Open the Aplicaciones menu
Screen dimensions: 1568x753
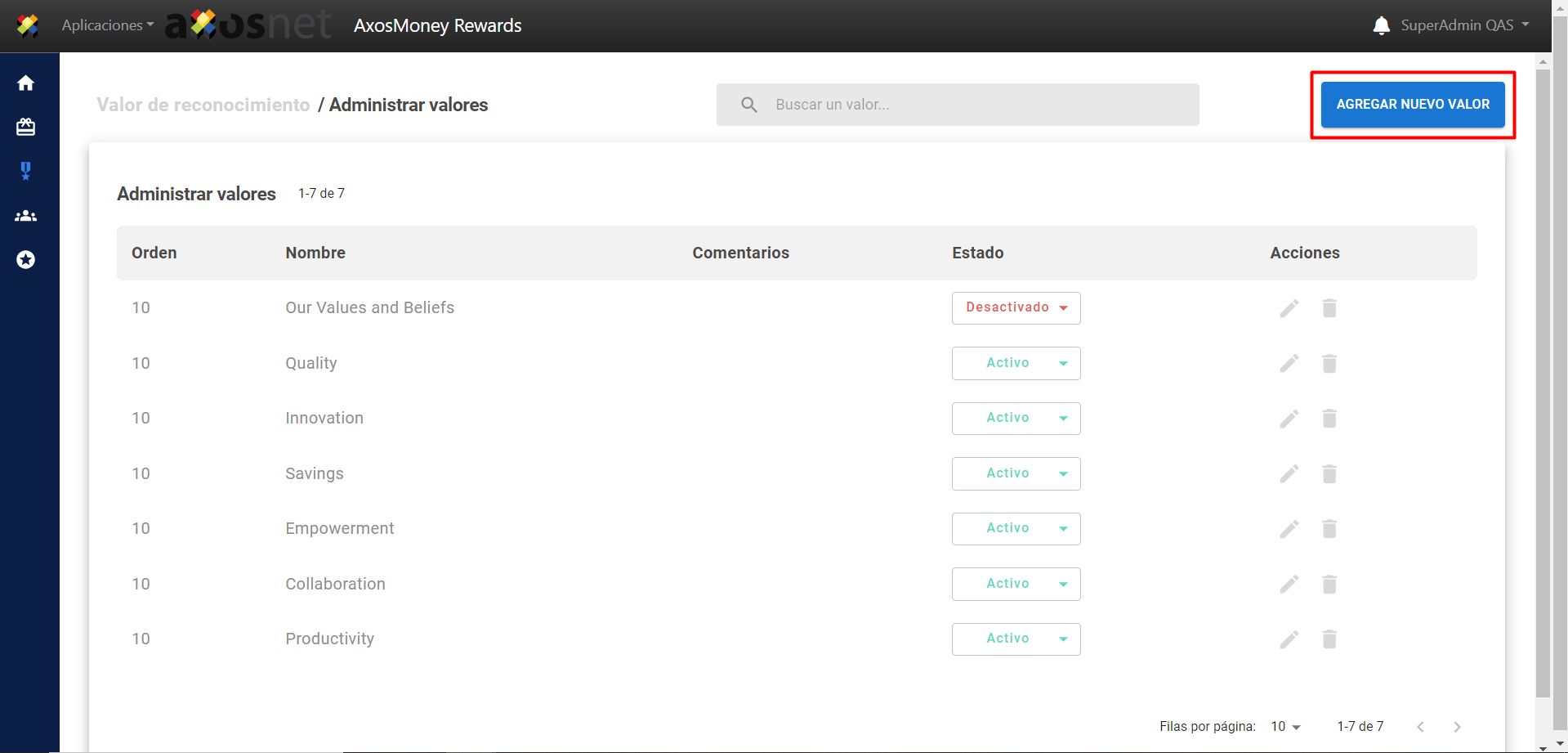[107, 25]
